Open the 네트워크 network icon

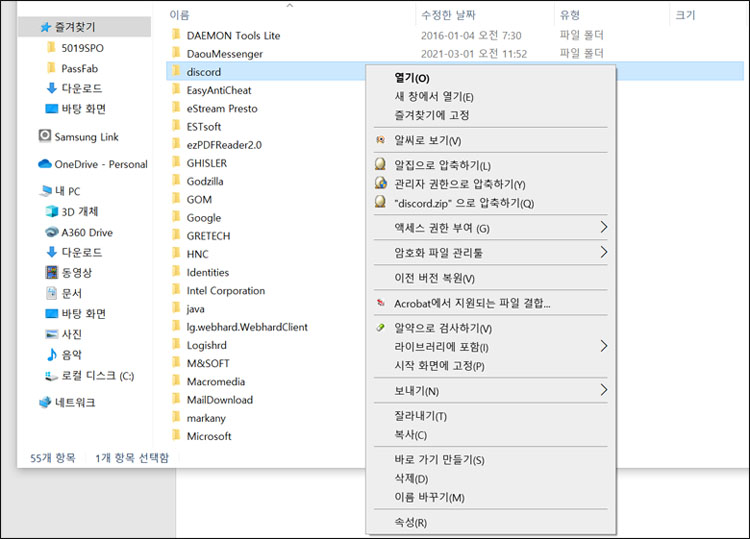pyautogui.click(x=45, y=402)
